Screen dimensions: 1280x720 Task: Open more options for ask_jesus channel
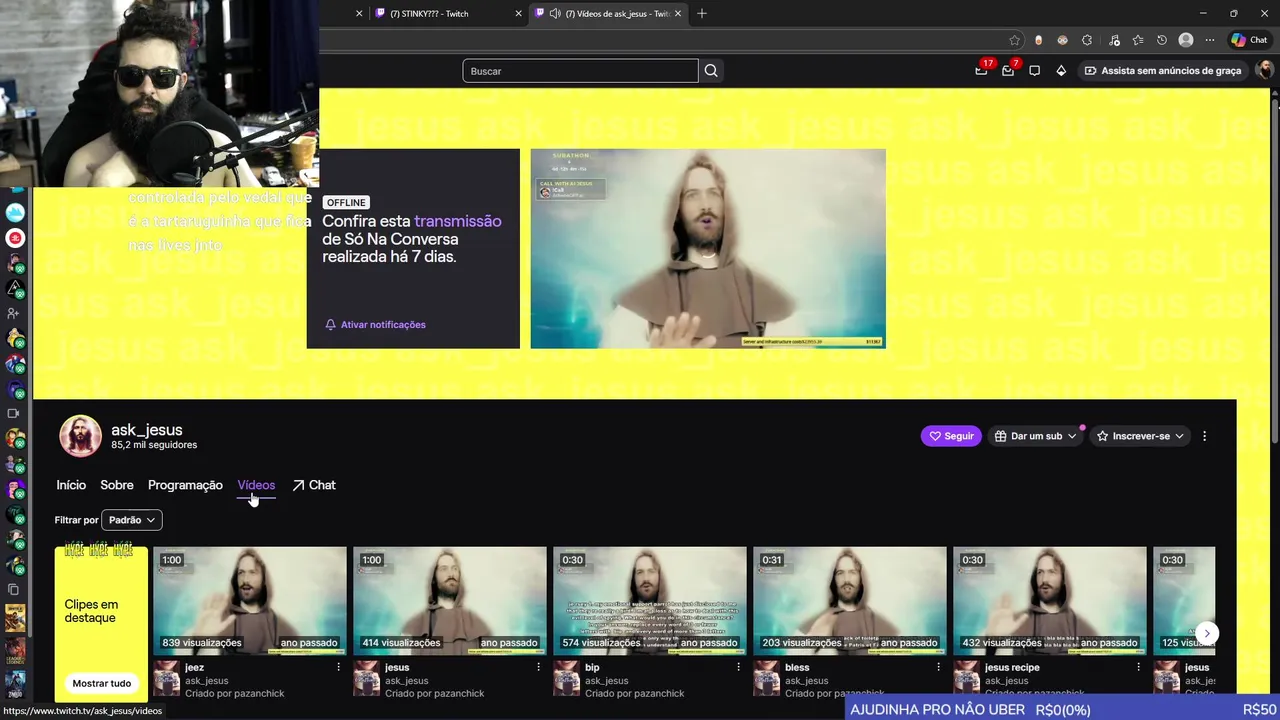click(x=1204, y=436)
